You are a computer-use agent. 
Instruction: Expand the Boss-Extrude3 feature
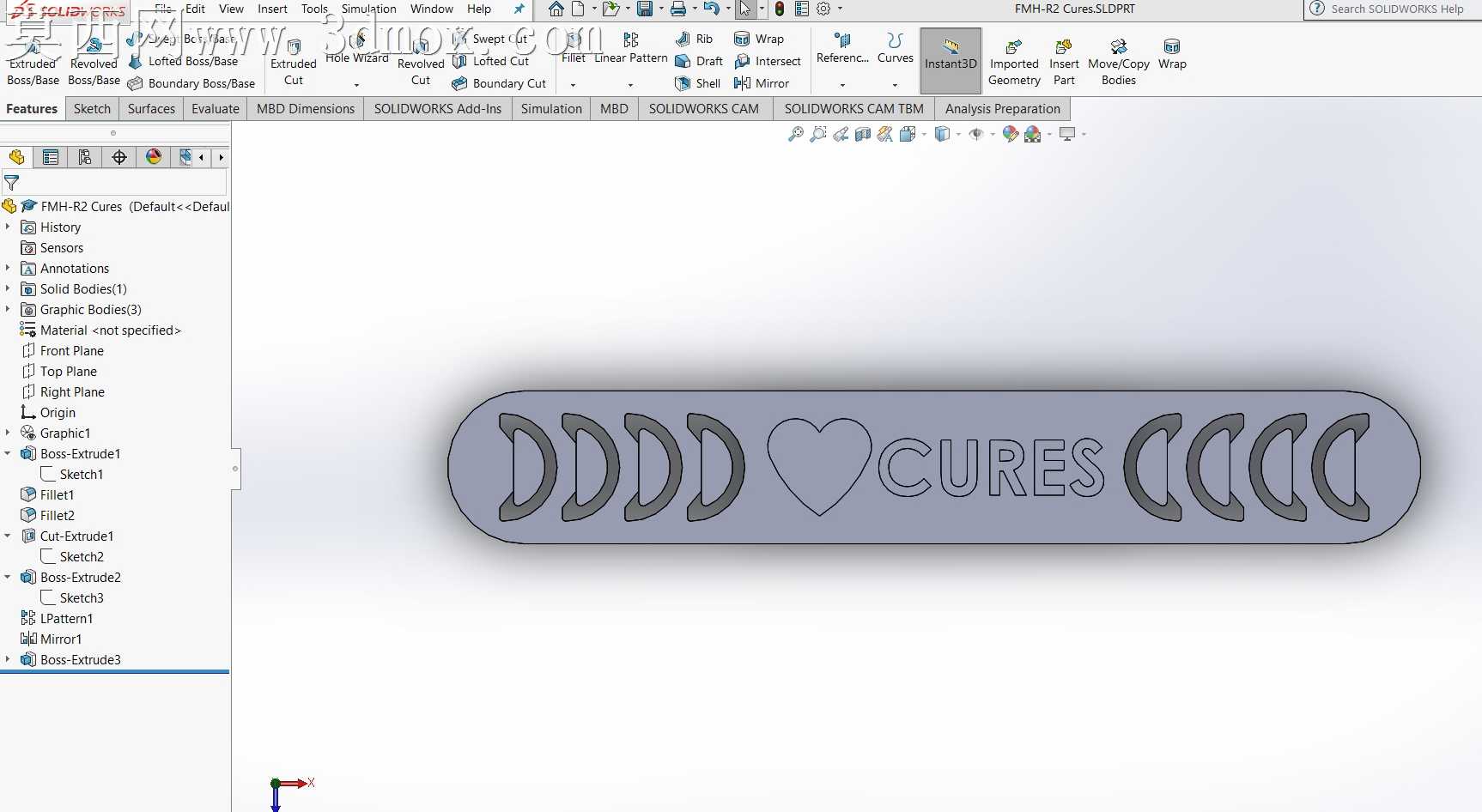8,659
